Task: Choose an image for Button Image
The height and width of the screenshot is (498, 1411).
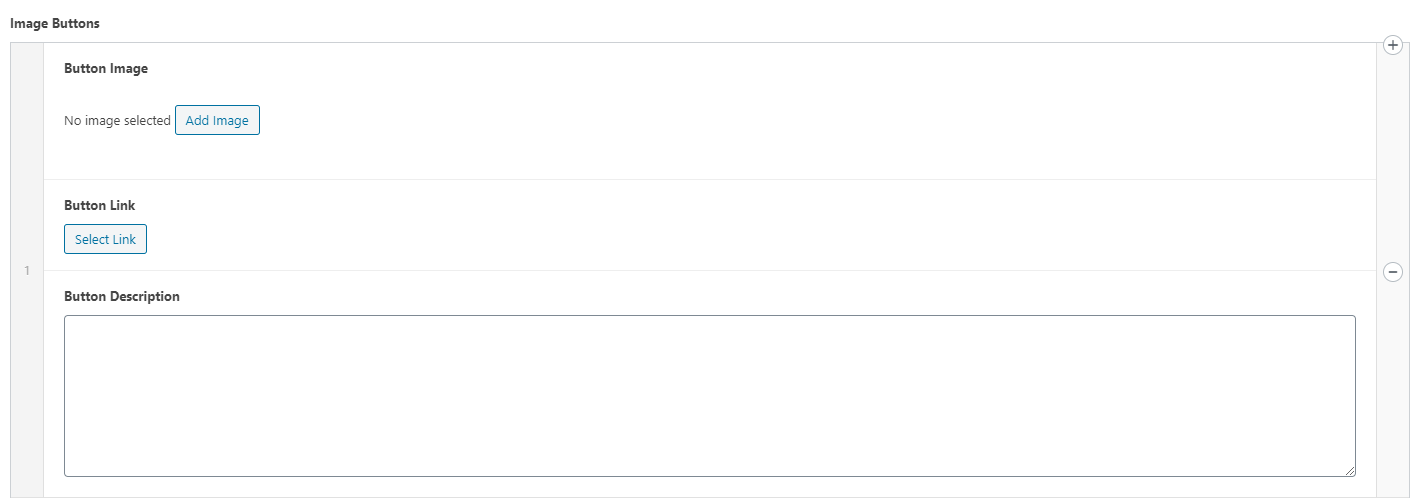Action: point(217,121)
